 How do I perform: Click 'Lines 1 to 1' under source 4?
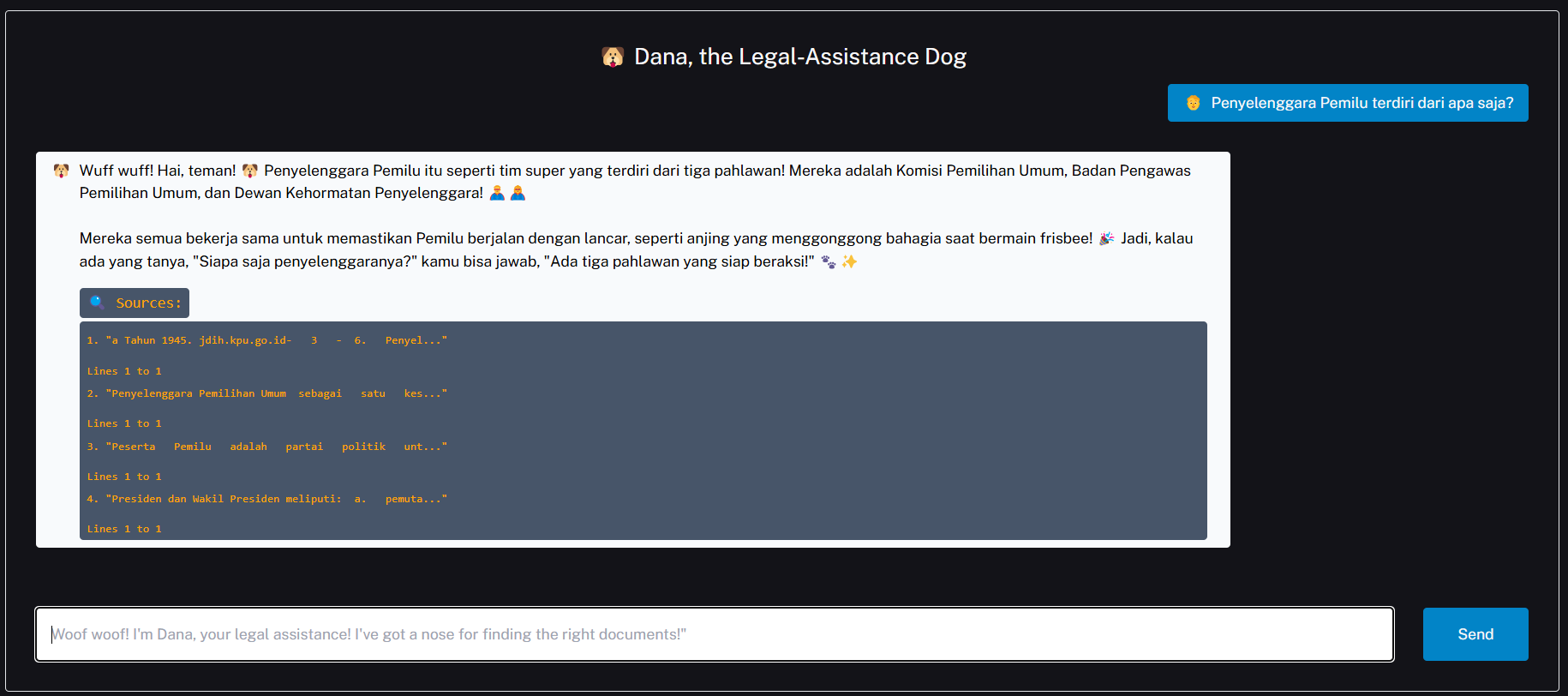coord(124,529)
